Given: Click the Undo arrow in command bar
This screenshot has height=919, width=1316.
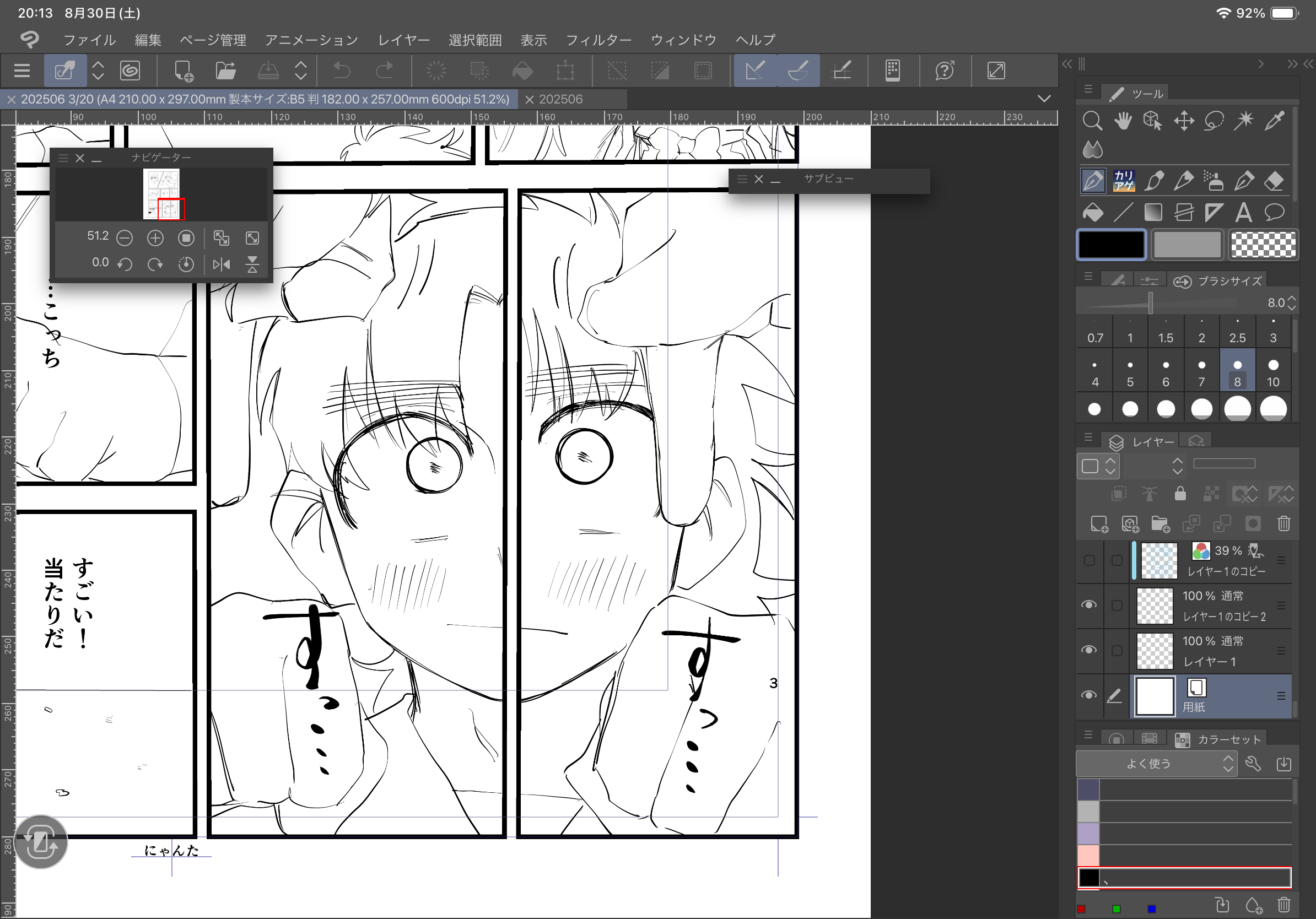Looking at the screenshot, I should [x=342, y=71].
